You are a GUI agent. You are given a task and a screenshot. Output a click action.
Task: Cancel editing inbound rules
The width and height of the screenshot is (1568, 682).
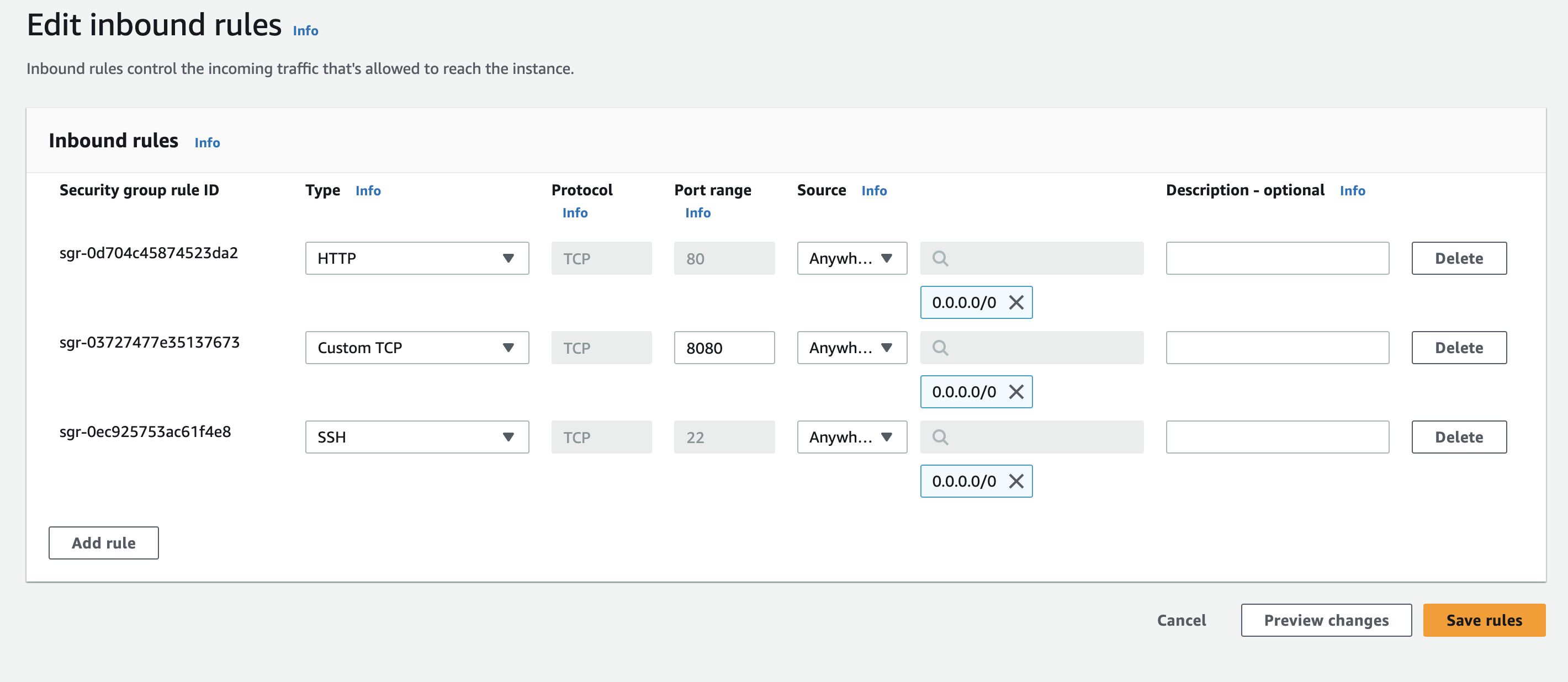[1181, 620]
